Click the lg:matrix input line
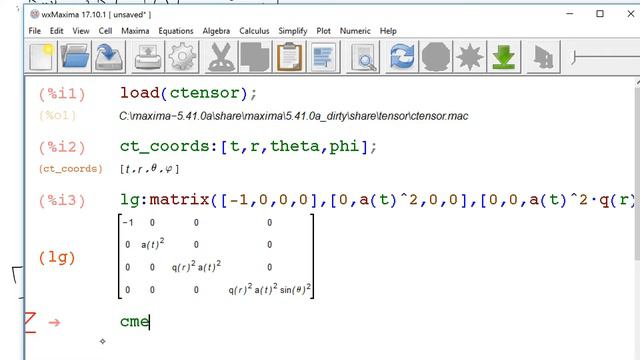Image resolution: width=640 pixels, height=360 pixels. click(x=378, y=200)
